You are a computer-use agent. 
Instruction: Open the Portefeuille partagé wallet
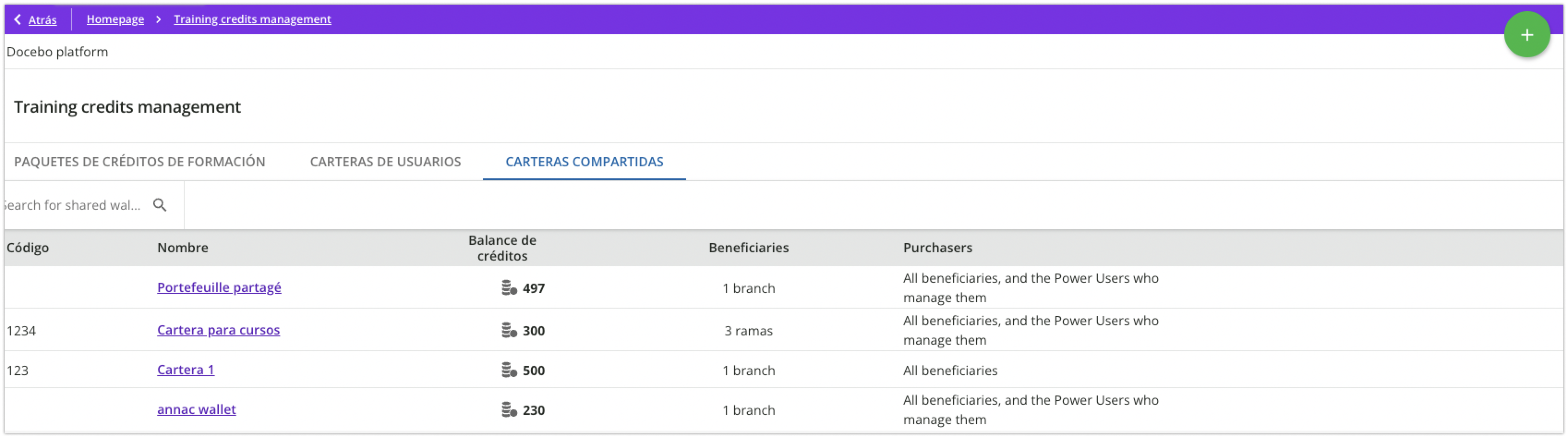(x=218, y=287)
